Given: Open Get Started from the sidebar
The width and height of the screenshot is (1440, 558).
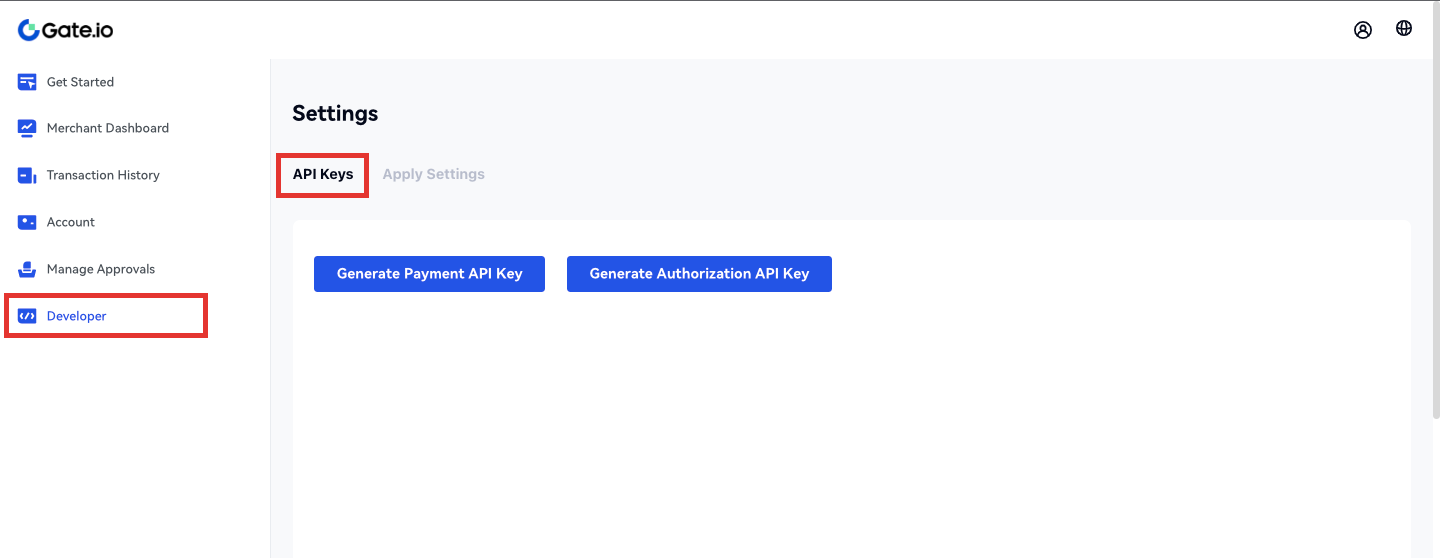Looking at the screenshot, I should pyautogui.click(x=80, y=82).
